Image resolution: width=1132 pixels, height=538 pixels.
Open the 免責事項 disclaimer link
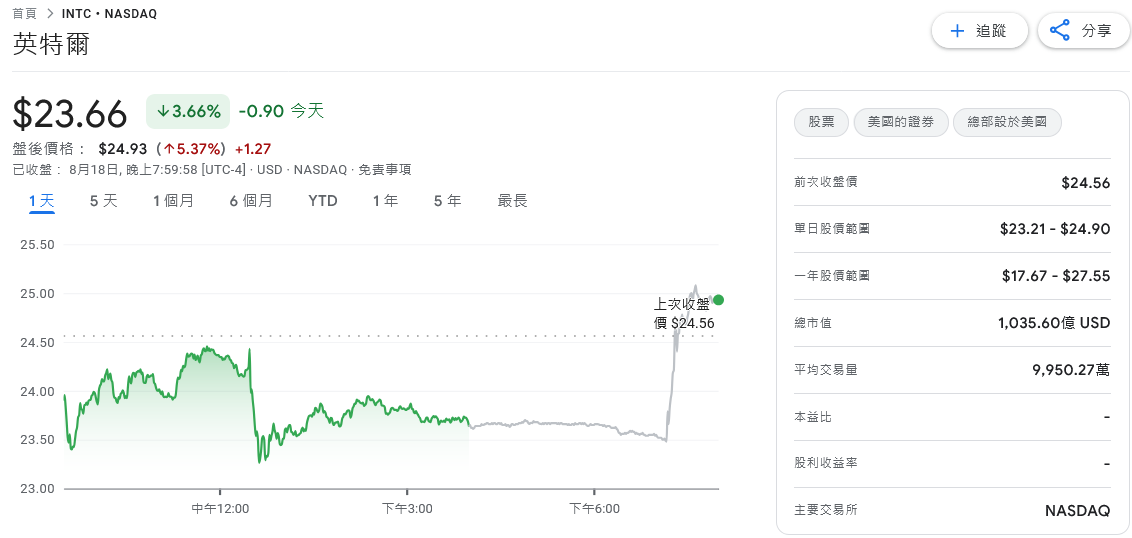click(385, 170)
